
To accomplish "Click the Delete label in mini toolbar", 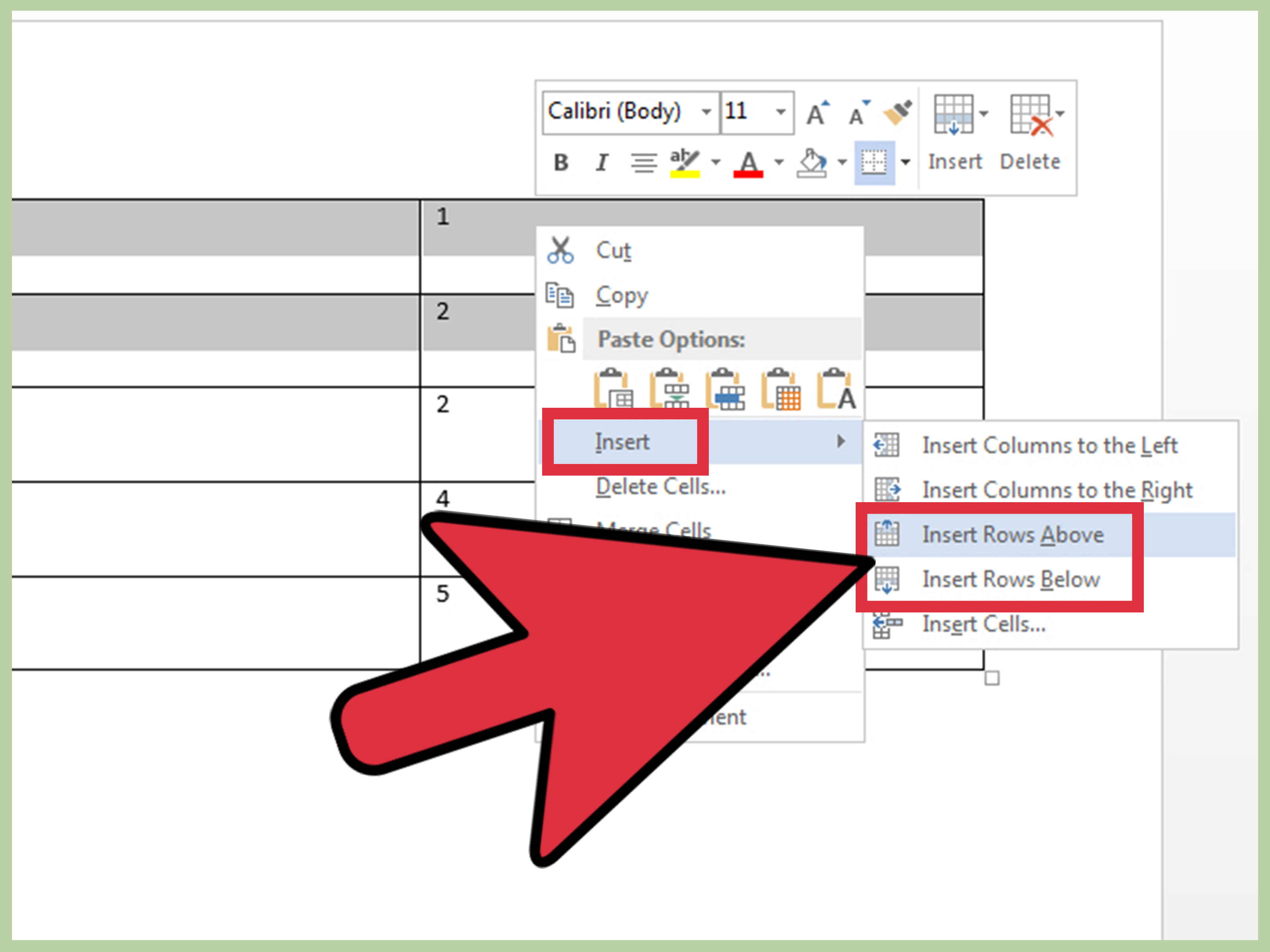I will [x=1030, y=162].
